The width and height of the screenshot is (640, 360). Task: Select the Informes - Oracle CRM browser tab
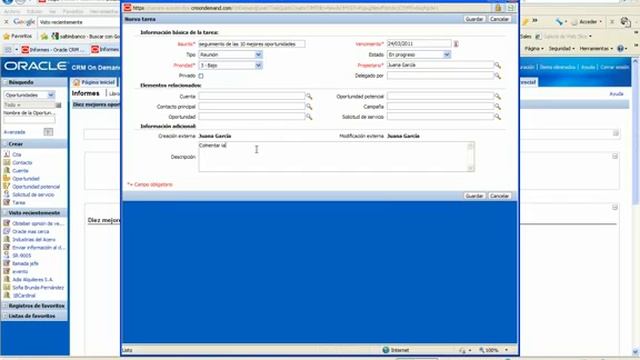(53, 49)
